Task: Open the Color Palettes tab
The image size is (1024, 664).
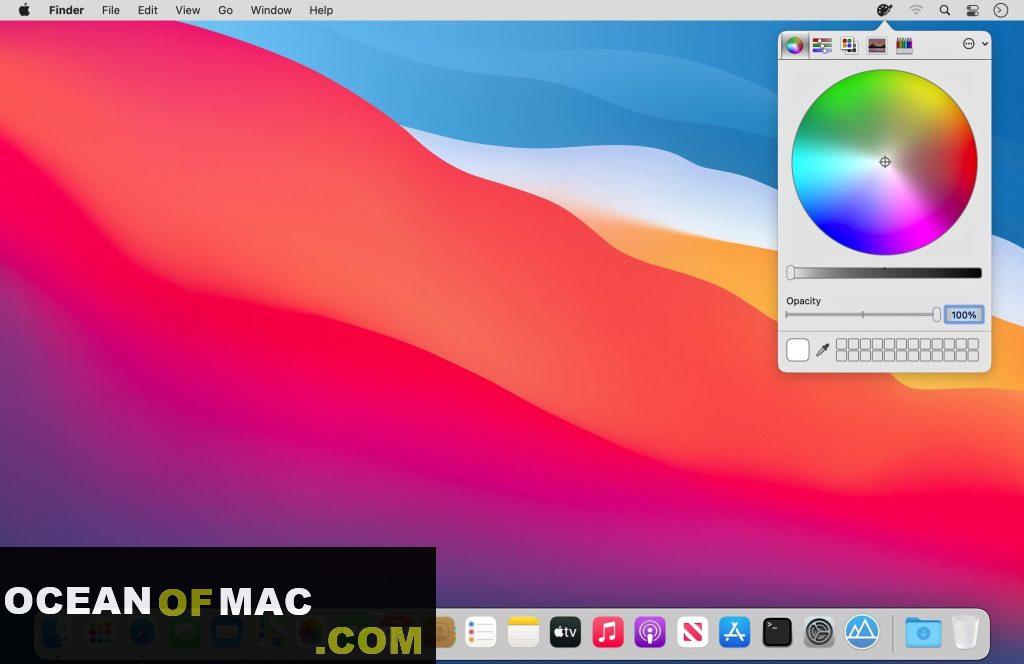Action: pyautogui.click(x=849, y=45)
